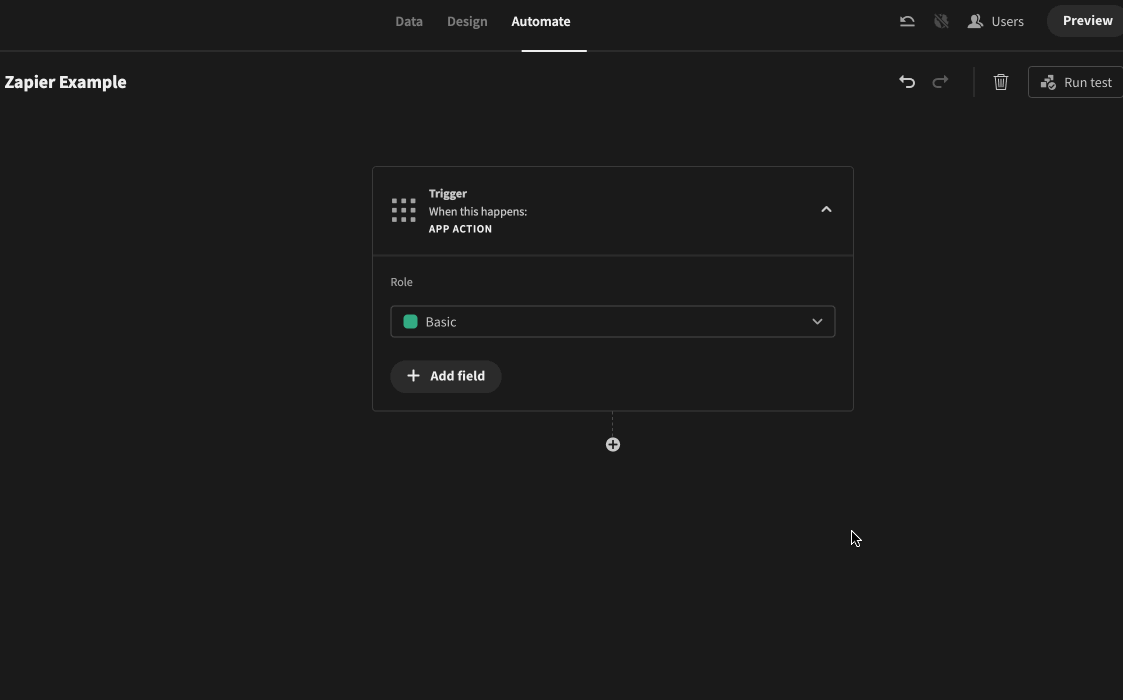Switch to the Data tab
Viewport: 1123px width, 700px height.
pos(409,21)
